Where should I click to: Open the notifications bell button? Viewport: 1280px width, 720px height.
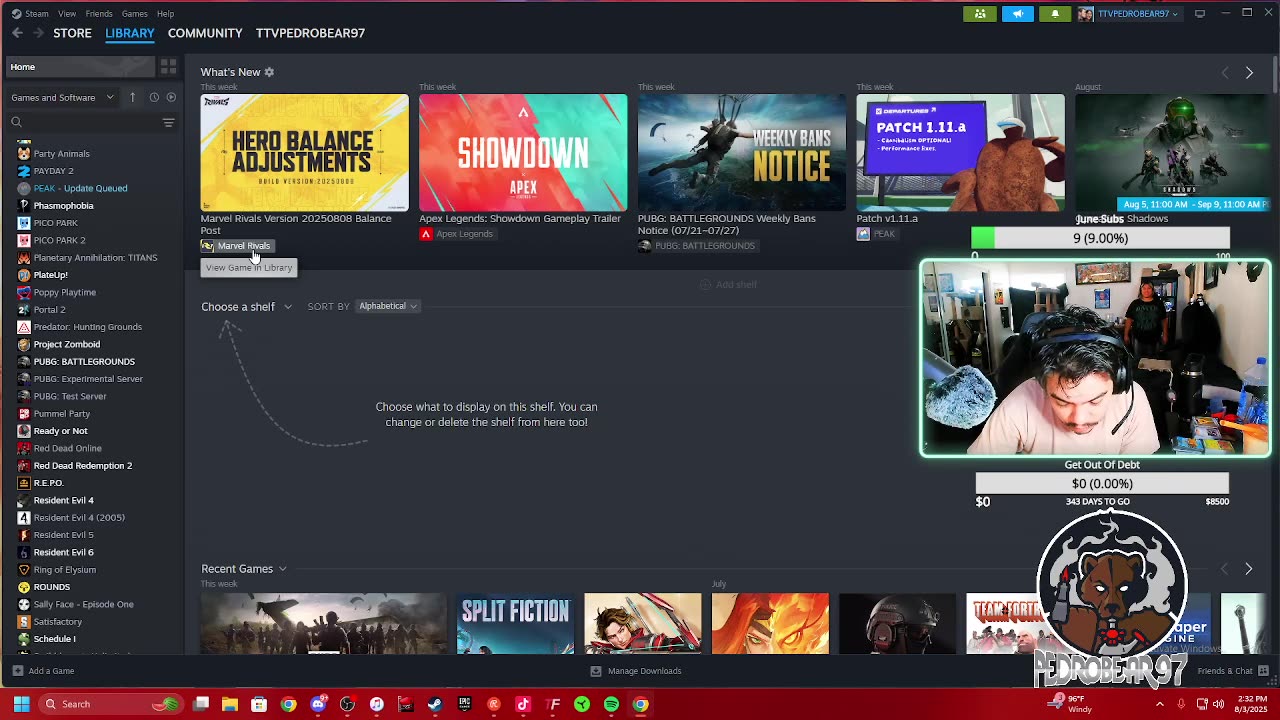point(1054,13)
